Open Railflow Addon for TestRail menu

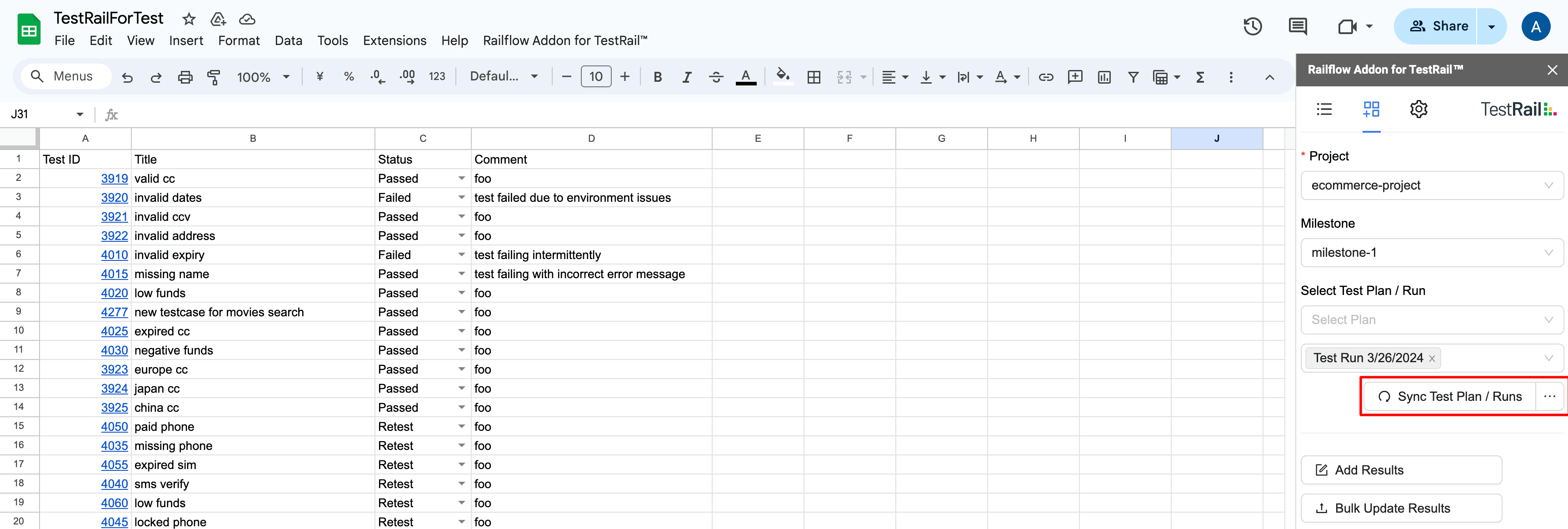[565, 41]
